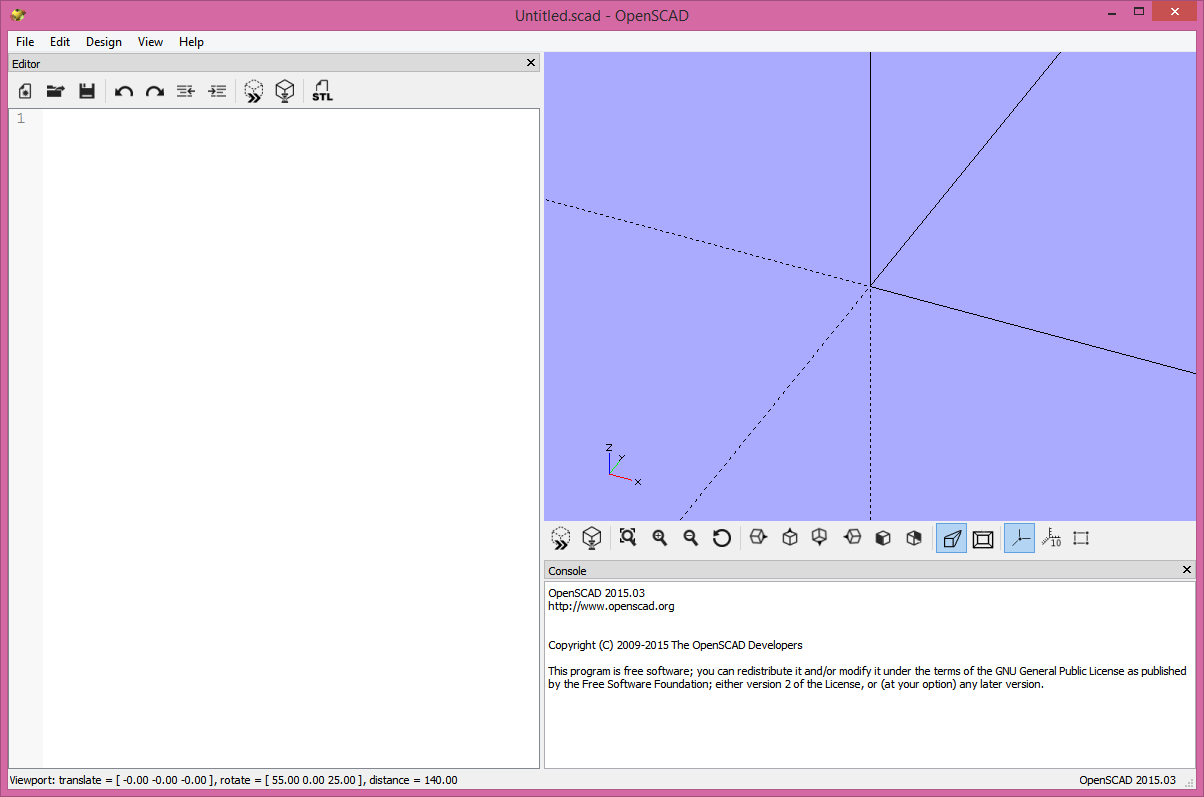Open the Design menu
The width and height of the screenshot is (1204, 797).
tap(104, 42)
